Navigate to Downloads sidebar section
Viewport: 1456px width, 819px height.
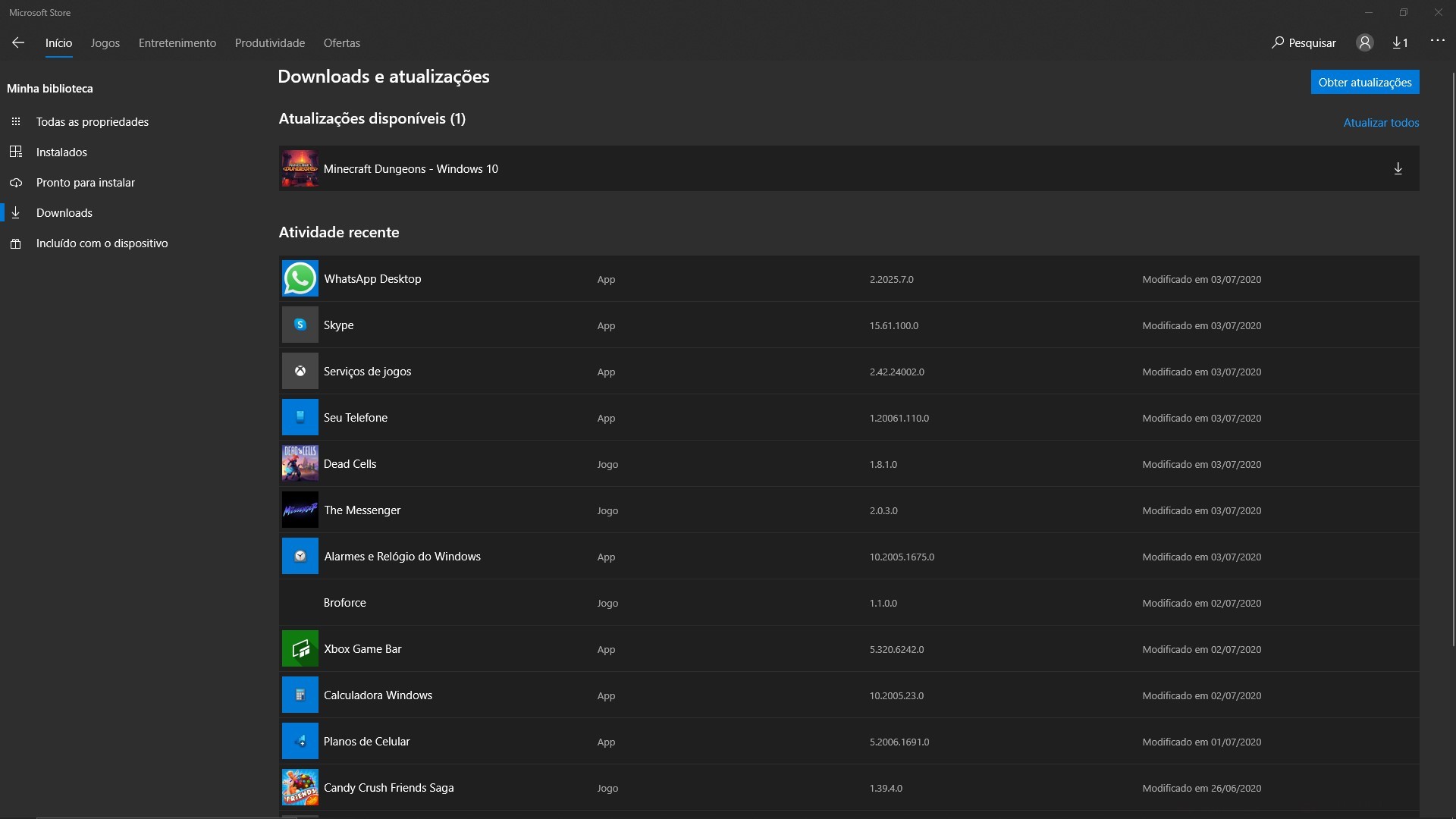point(64,212)
